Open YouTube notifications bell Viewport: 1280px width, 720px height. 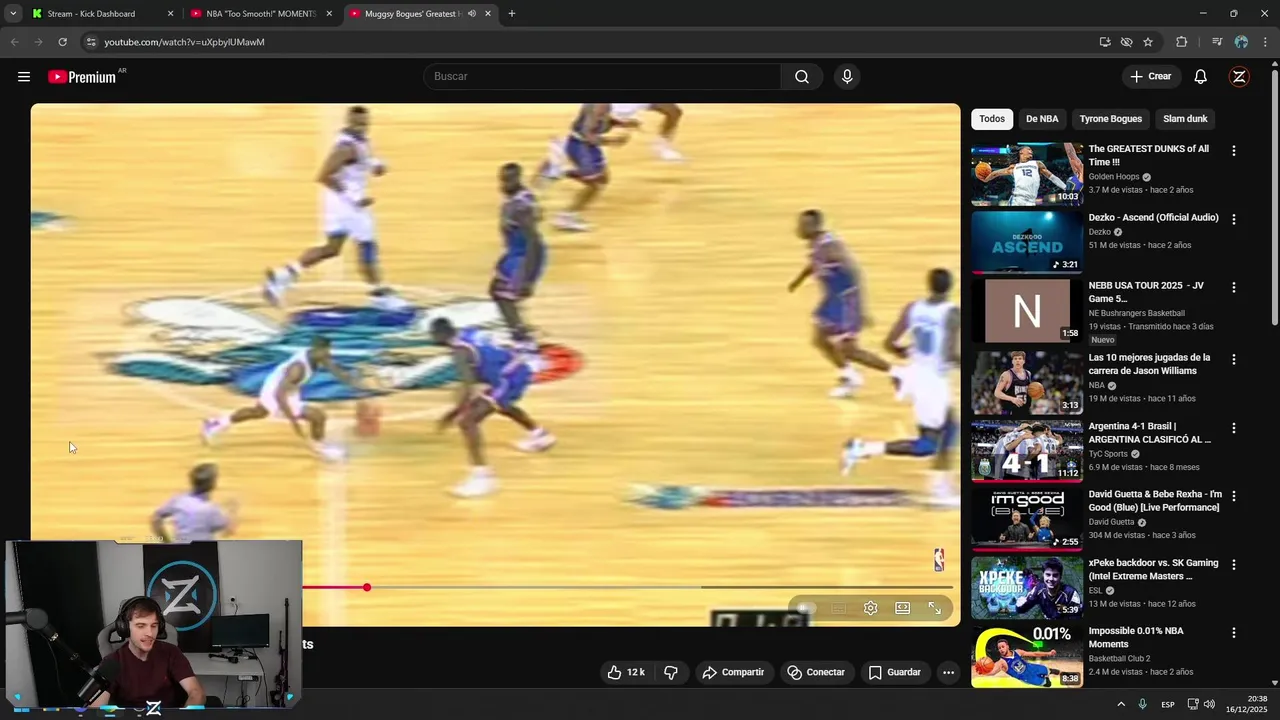pyautogui.click(x=1201, y=77)
